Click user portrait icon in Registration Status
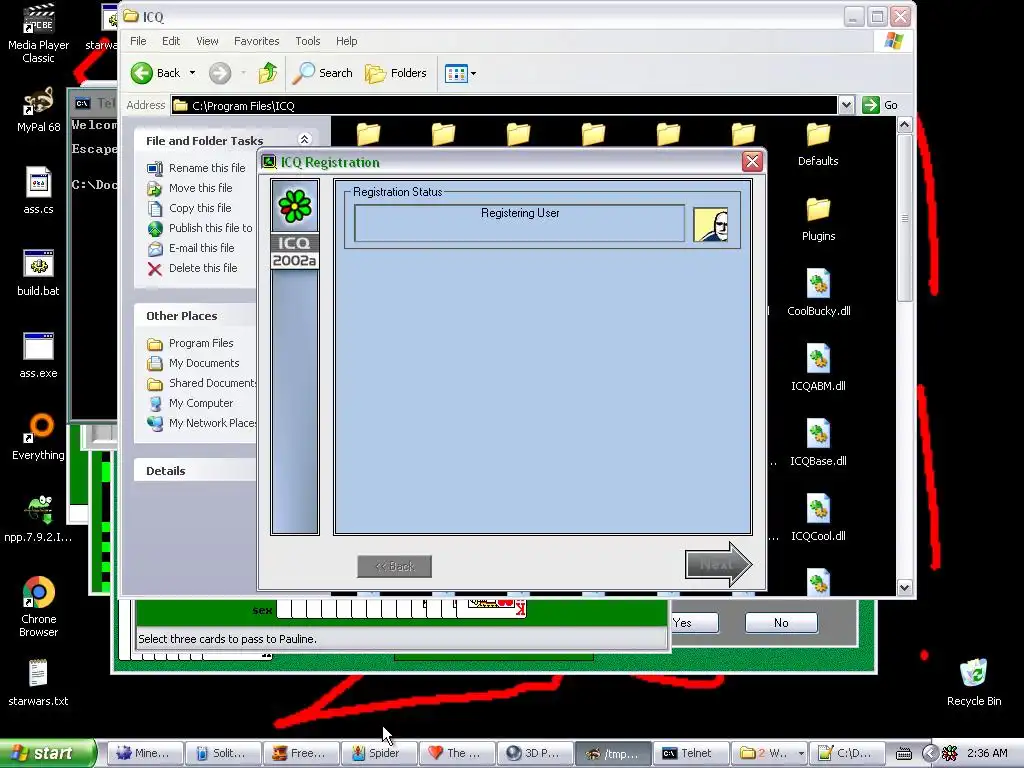Viewport: 1024px width, 768px height. (711, 225)
